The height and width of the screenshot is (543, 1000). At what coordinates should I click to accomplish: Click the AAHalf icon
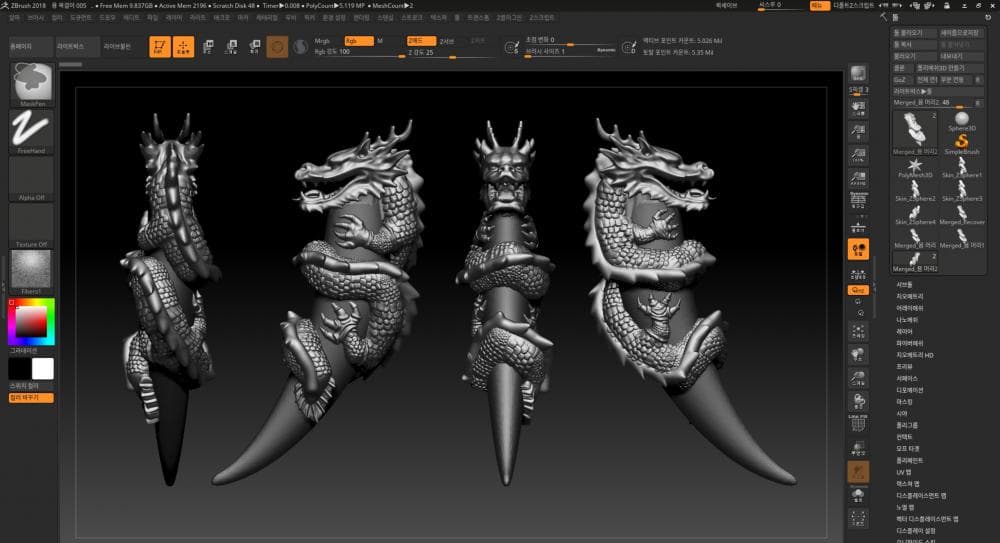858,178
